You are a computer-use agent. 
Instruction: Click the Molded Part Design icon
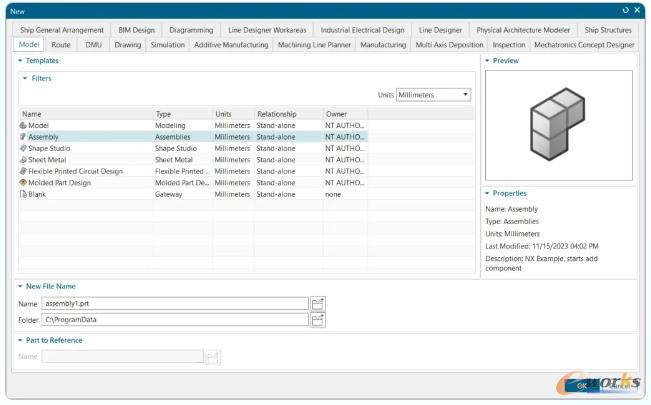coord(23,183)
